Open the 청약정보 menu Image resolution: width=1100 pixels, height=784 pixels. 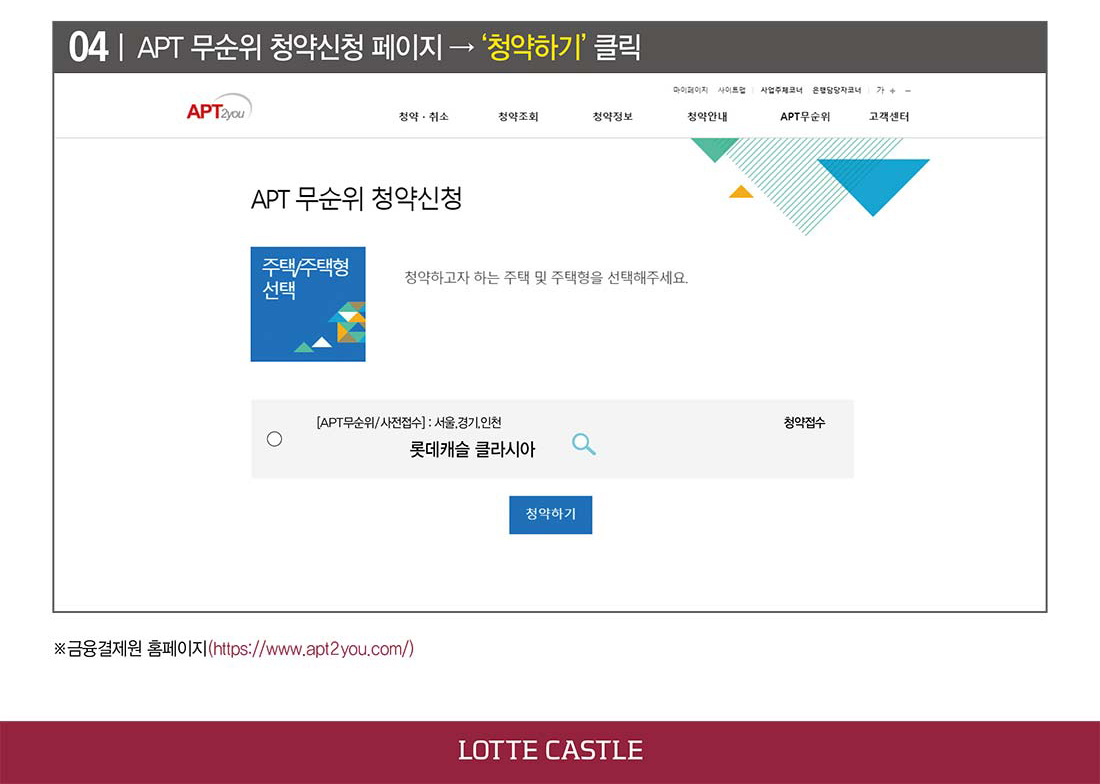[612, 116]
